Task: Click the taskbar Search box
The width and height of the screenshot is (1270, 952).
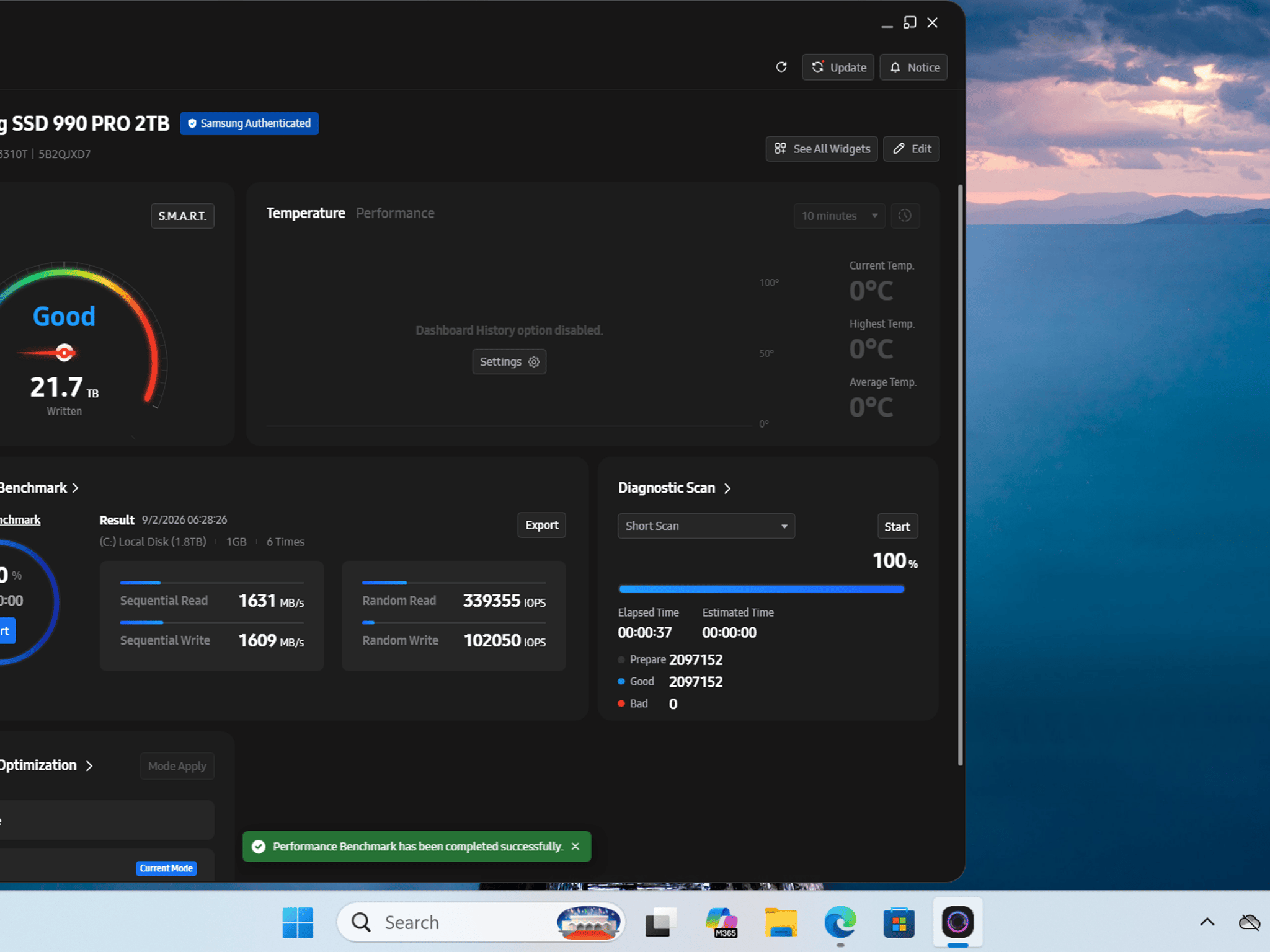Action: point(481,923)
